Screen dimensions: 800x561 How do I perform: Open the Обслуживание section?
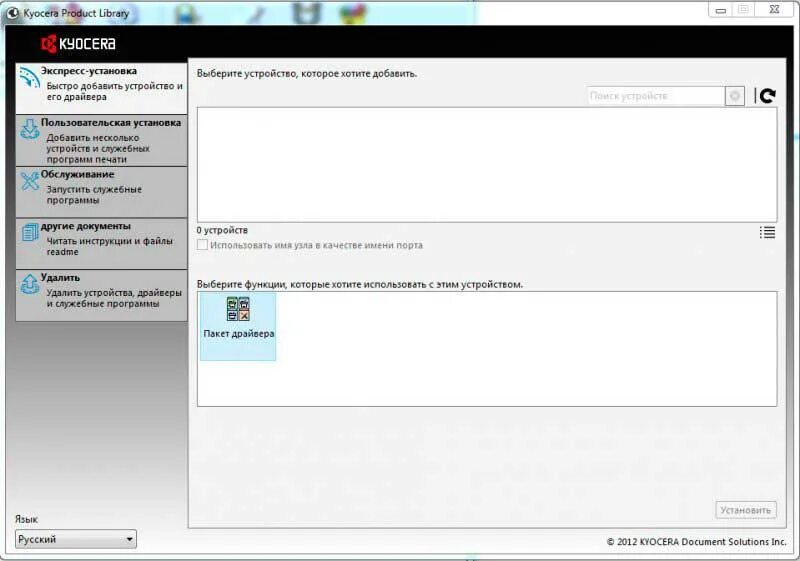(102, 192)
